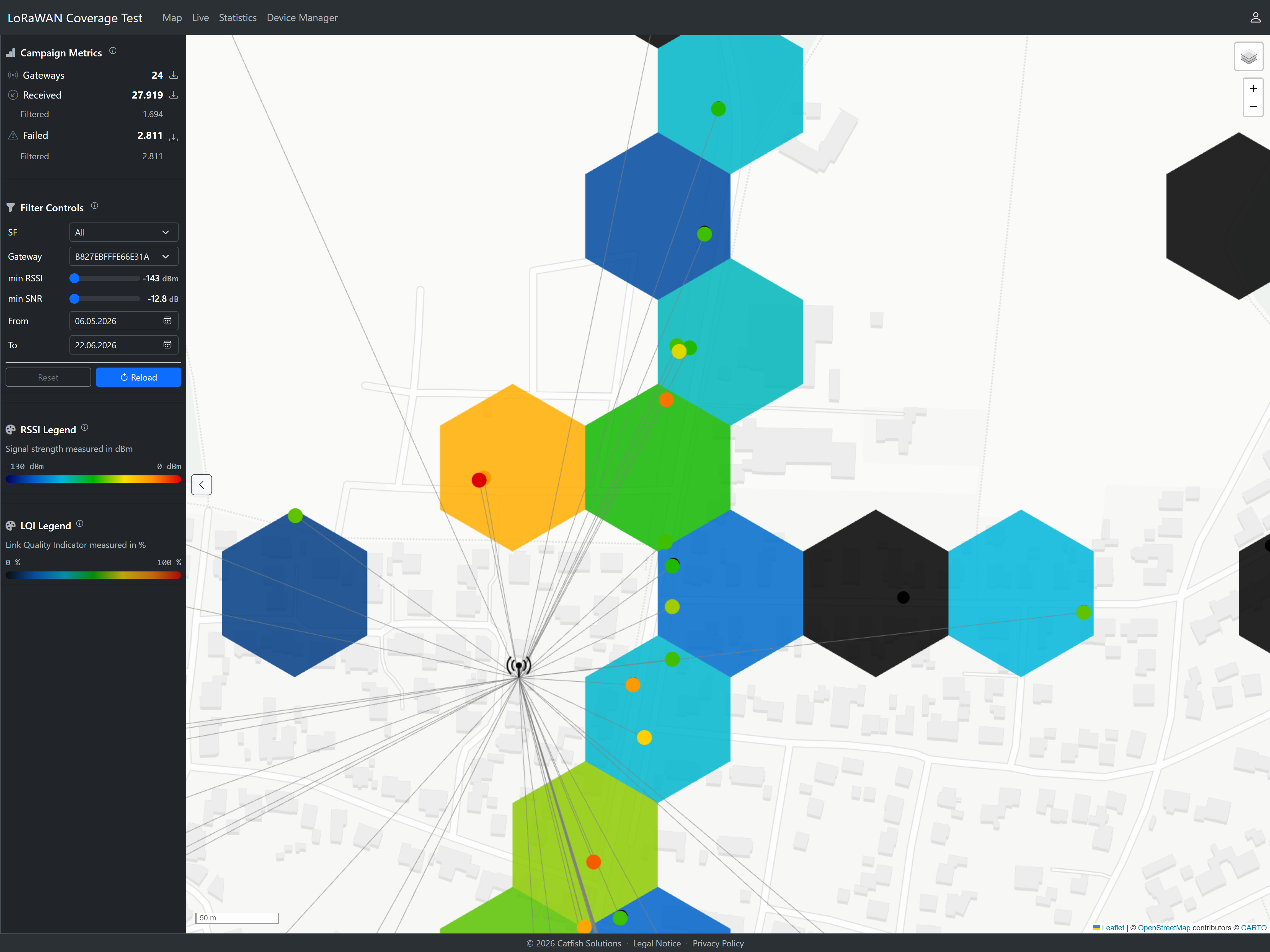This screenshot has width=1270, height=952.
Task: Click the RSSI legend color gradient bar
Action: pos(93,479)
